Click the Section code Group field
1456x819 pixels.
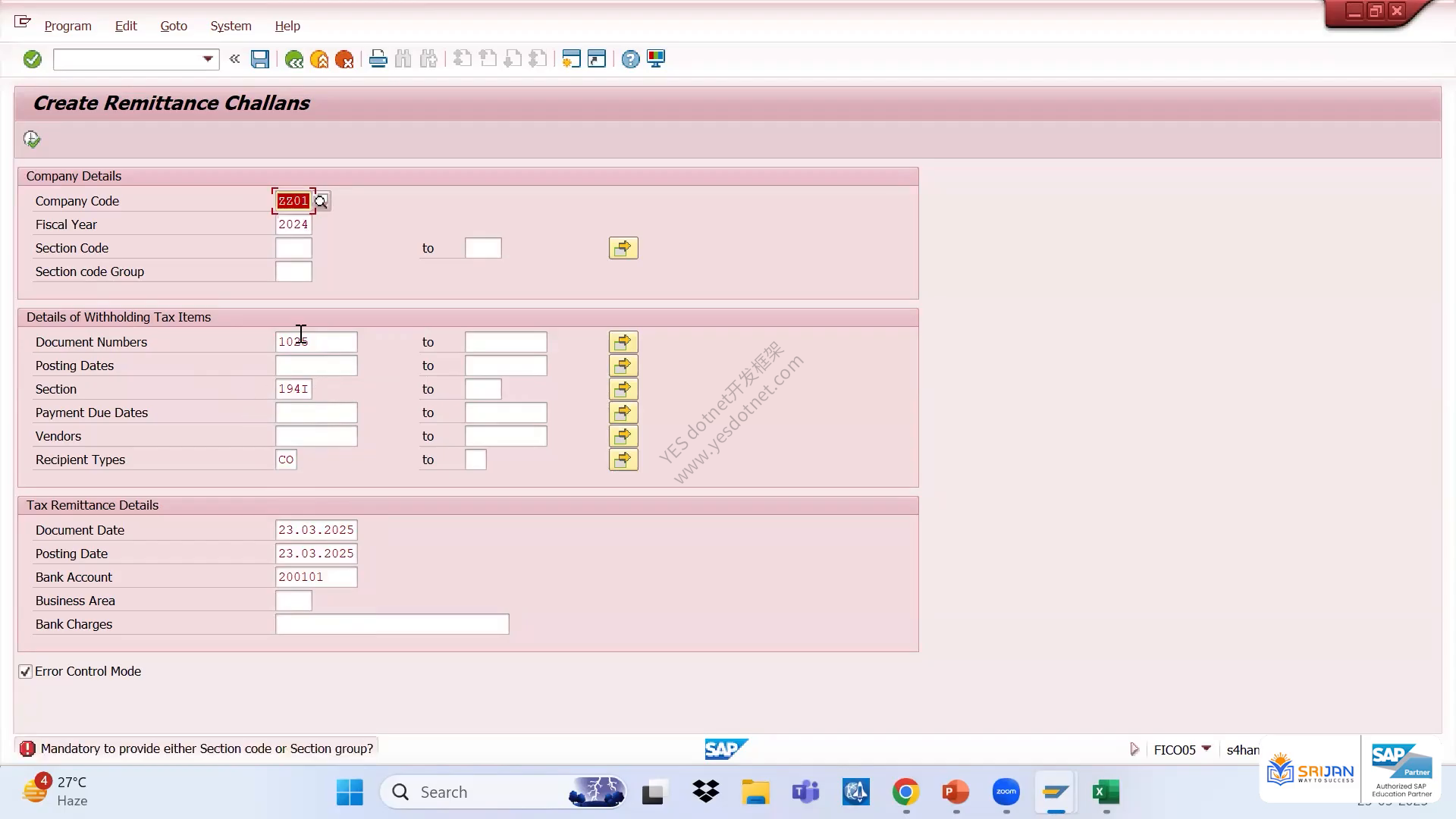pyautogui.click(x=293, y=271)
